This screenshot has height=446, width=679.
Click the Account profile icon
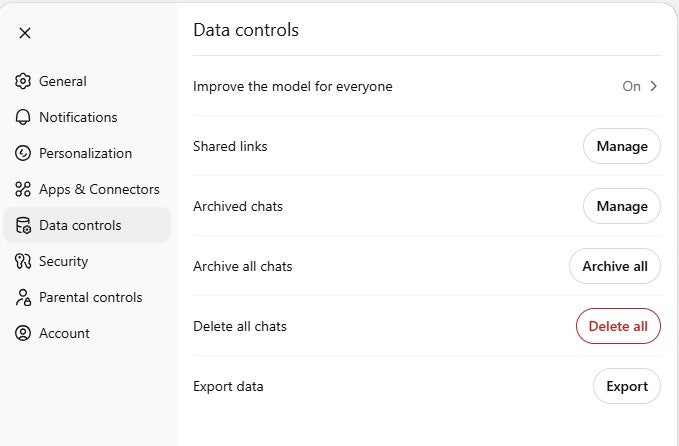pyautogui.click(x=23, y=333)
